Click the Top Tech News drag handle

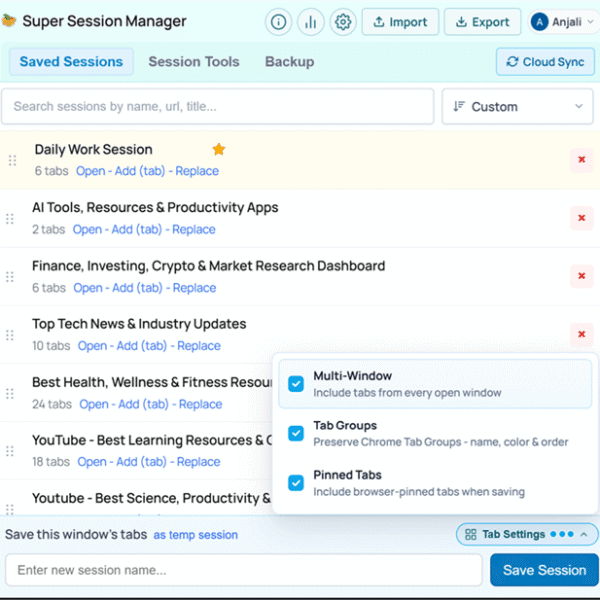pyautogui.click(x=10, y=335)
